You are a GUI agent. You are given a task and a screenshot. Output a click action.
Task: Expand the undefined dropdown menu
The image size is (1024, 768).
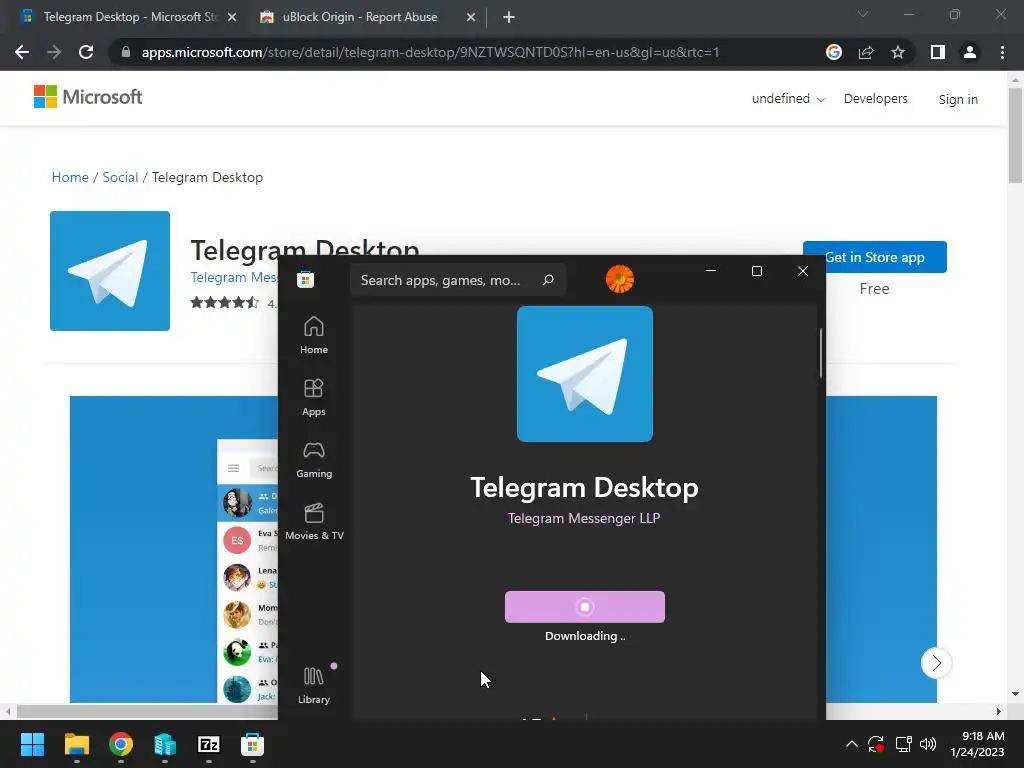[x=788, y=99]
